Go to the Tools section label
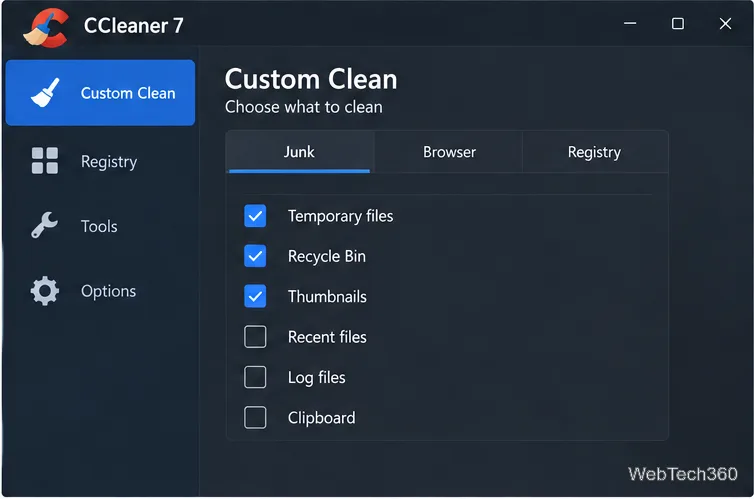This screenshot has width=754, height=499. pyautogui.click(x=99, y=226)
